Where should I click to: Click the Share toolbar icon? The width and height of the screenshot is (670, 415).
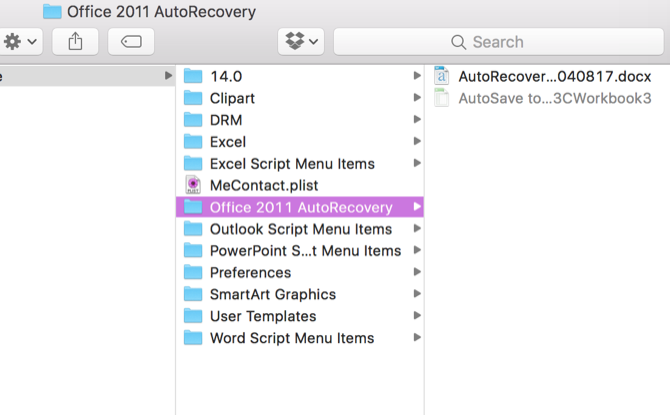tap(75, 42)
